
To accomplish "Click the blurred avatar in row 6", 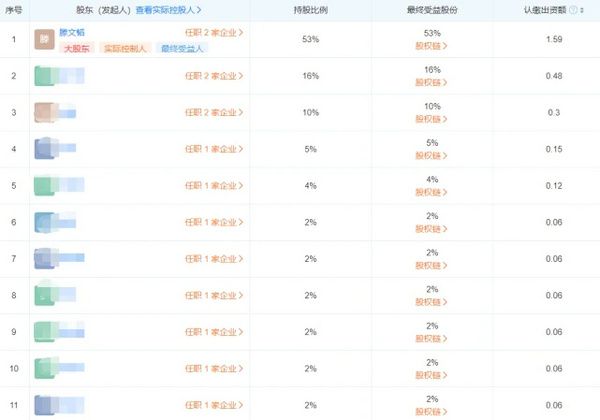I will (x=44, y=222).
